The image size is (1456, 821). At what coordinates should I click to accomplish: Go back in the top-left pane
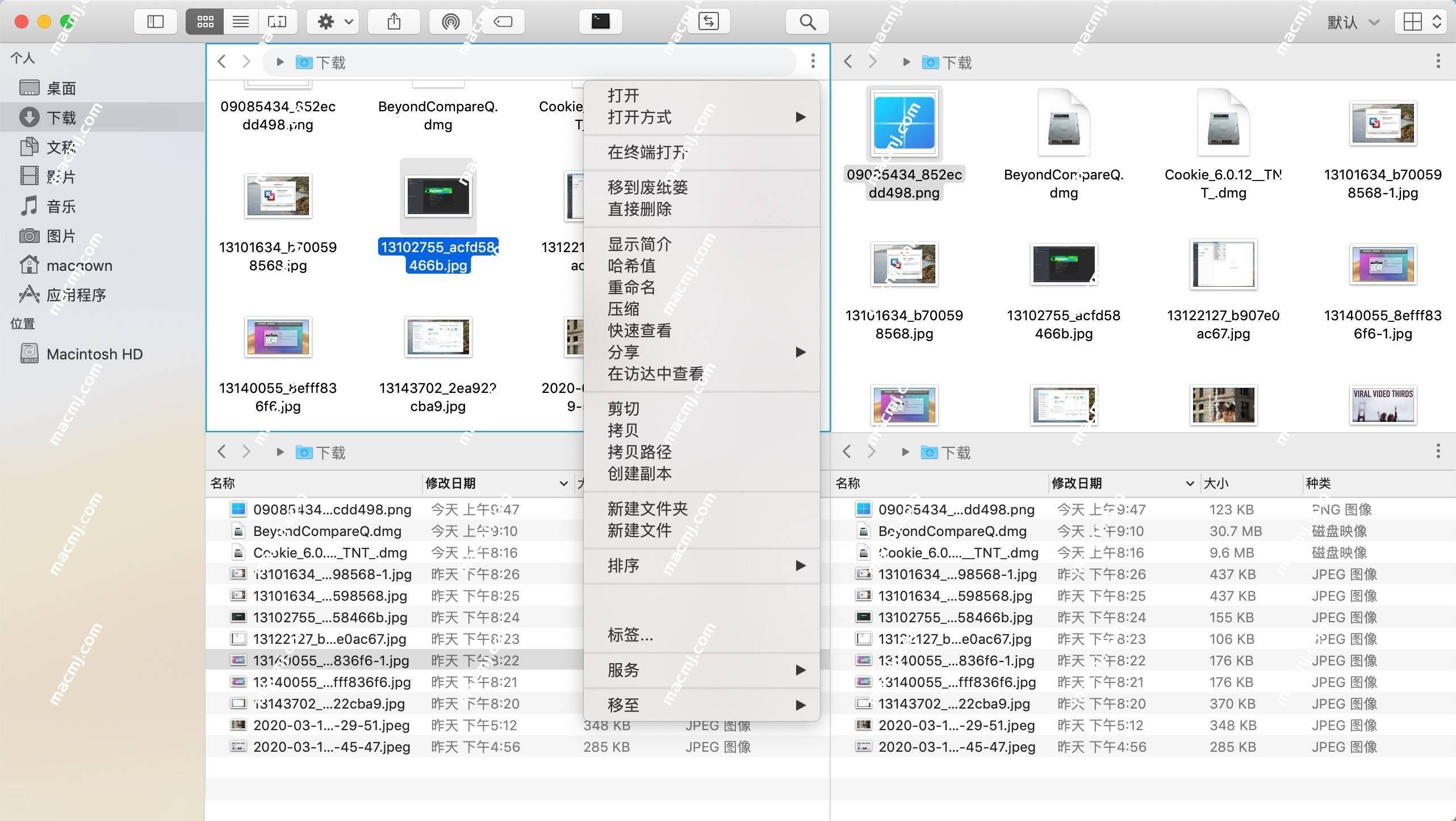pyautogui.click(x=221, y=61)
